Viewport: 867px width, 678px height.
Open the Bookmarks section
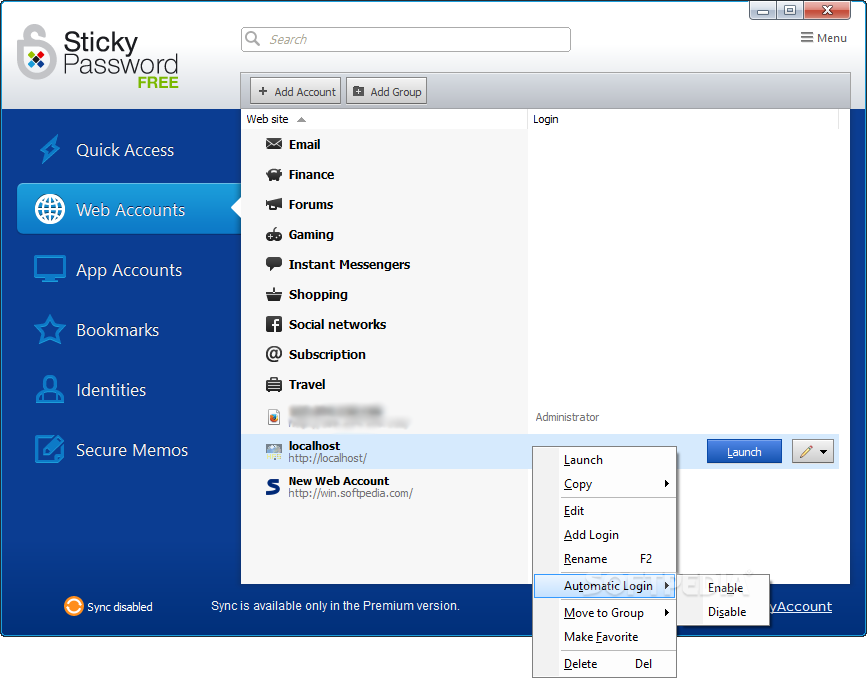point(117,330)
